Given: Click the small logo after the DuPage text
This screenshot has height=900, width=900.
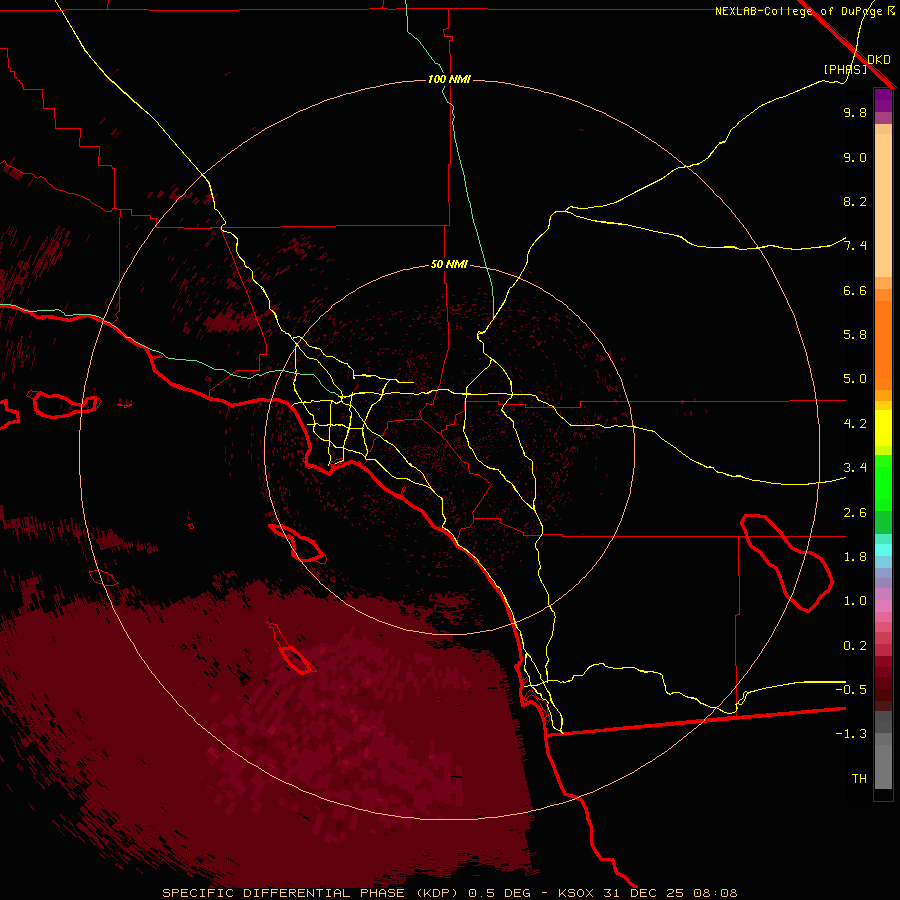Looking at the screenshot, I should tap(891, 11).
